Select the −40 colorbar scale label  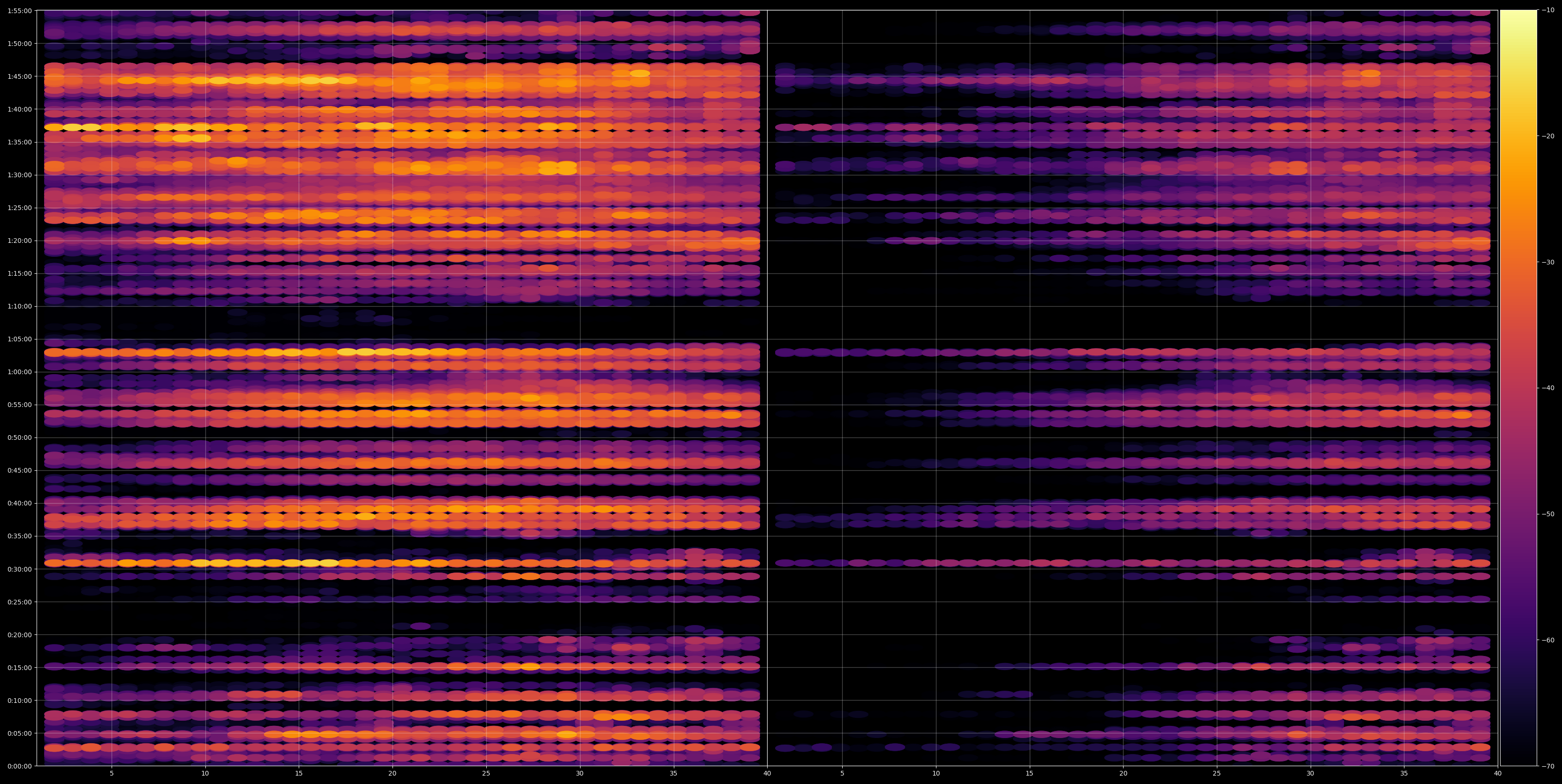coord(1548,388)
